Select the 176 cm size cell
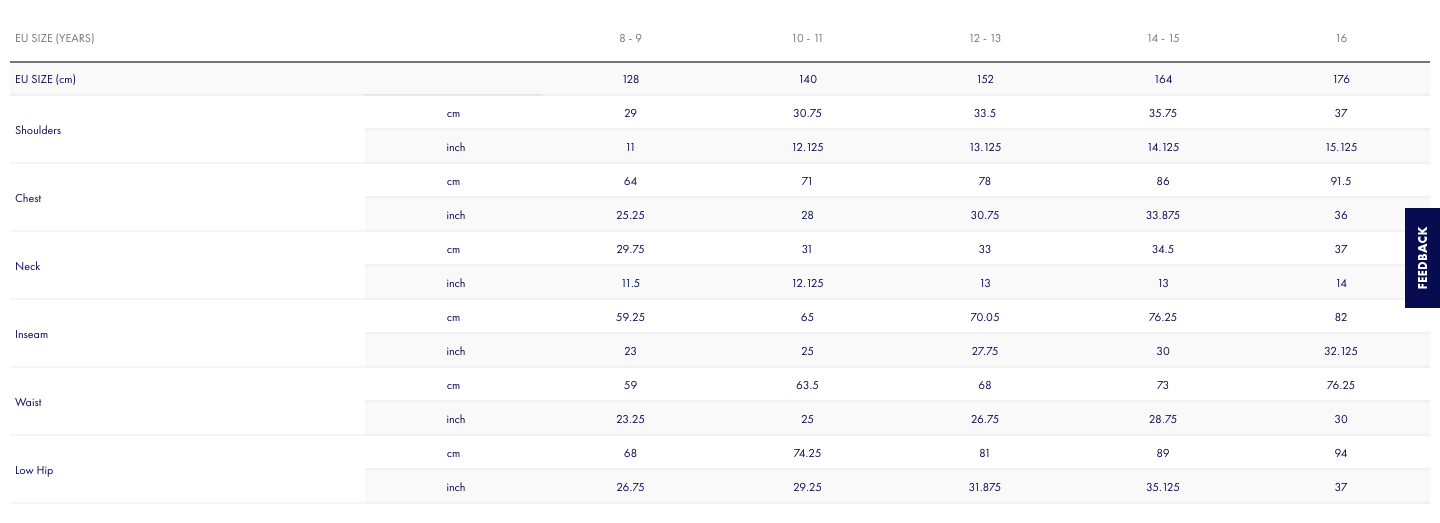The height and width of the screenshot is (523, 1440). pos(1341,79)
